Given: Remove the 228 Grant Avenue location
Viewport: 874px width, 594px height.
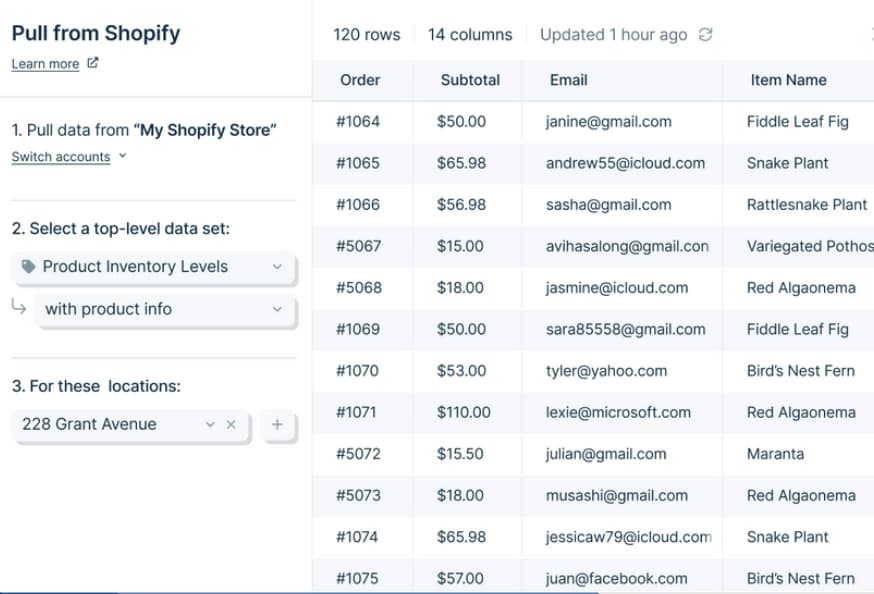Looking at the screenshot, I should click(231, 425).
